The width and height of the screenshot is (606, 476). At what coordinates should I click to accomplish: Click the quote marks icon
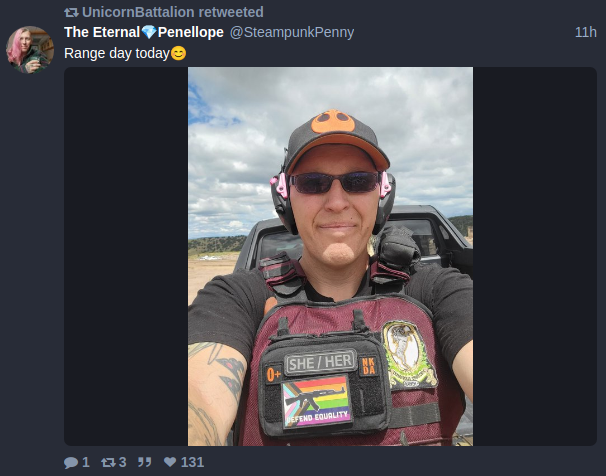click(145, 462)
